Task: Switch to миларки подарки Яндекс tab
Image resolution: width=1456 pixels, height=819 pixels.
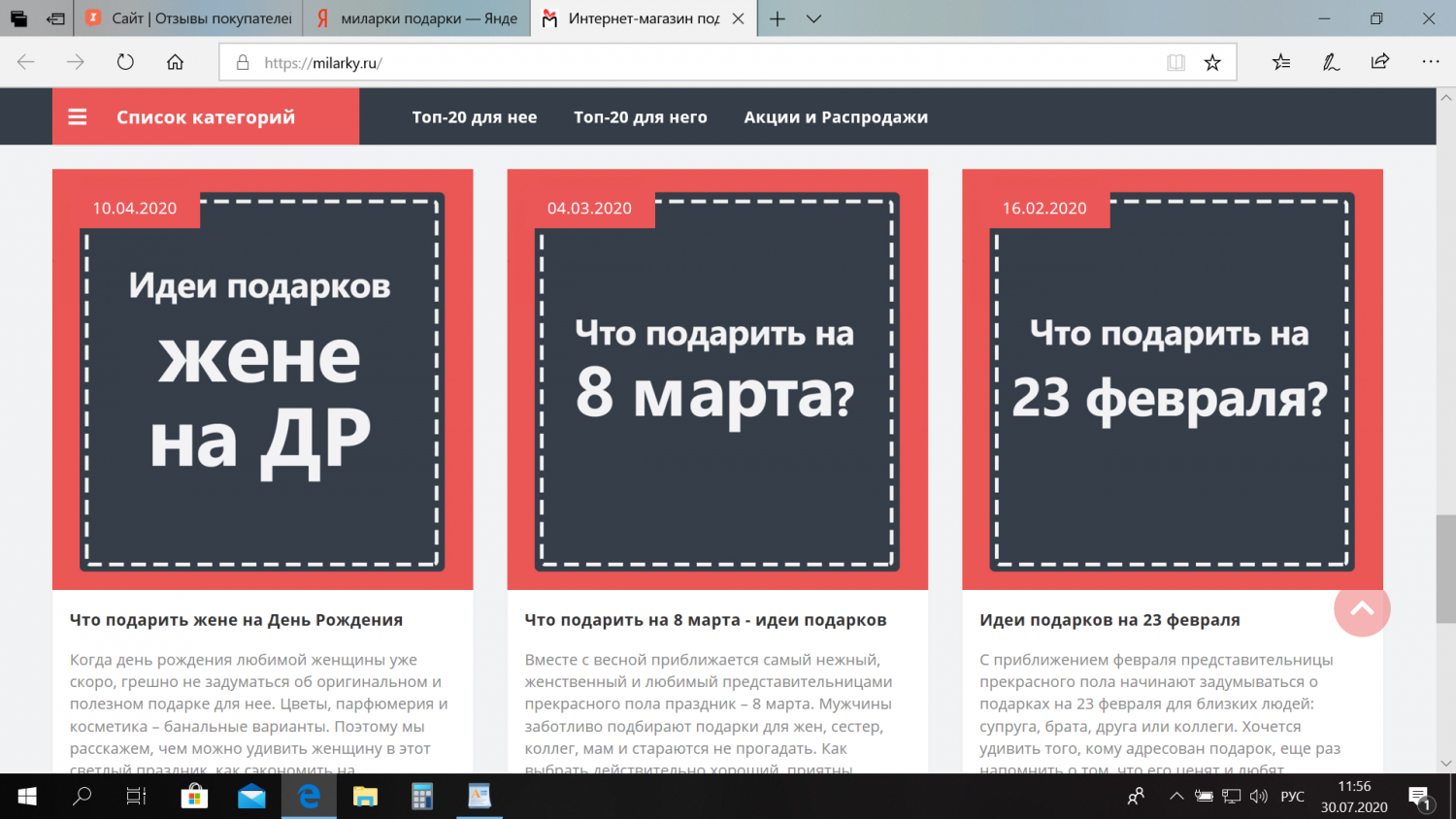Action: (416, 18)
